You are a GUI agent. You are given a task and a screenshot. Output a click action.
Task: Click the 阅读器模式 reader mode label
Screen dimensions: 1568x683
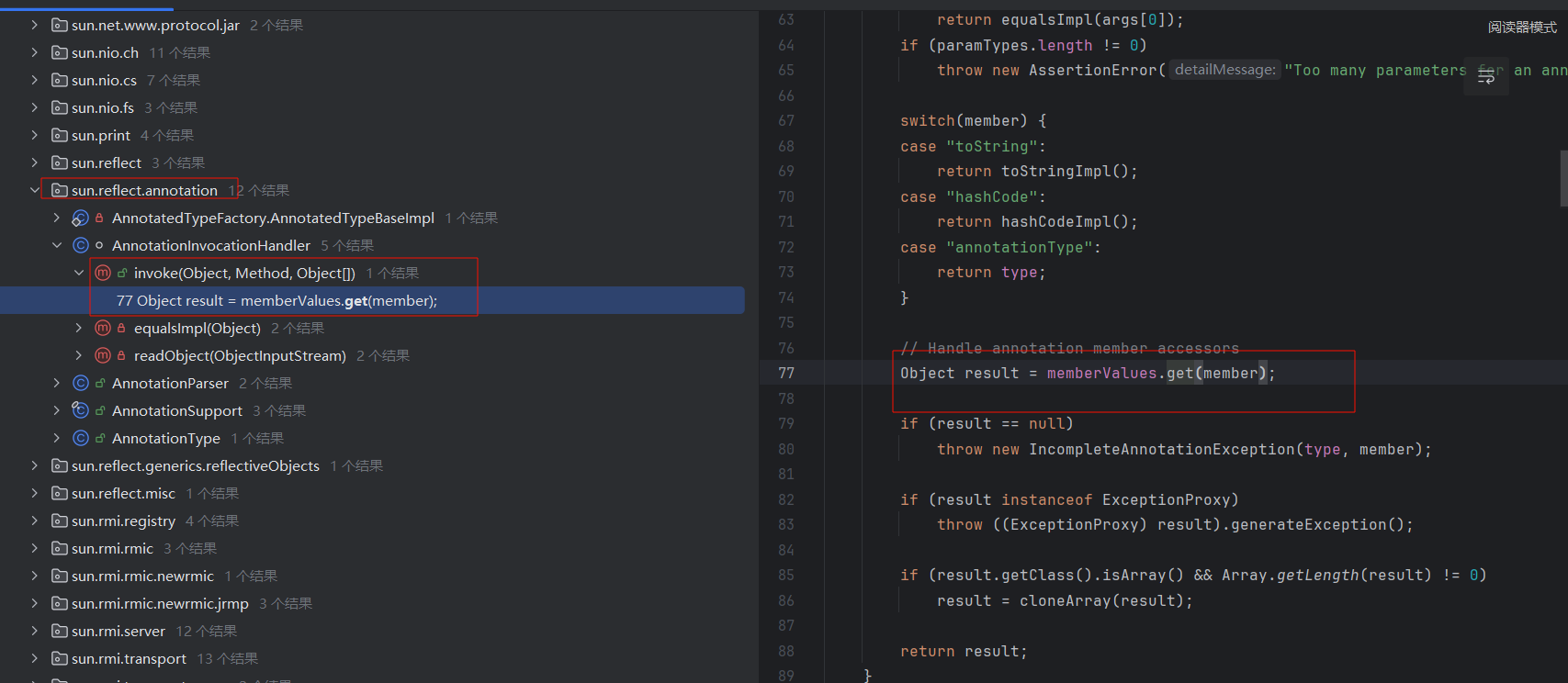tap(1521, 28)
